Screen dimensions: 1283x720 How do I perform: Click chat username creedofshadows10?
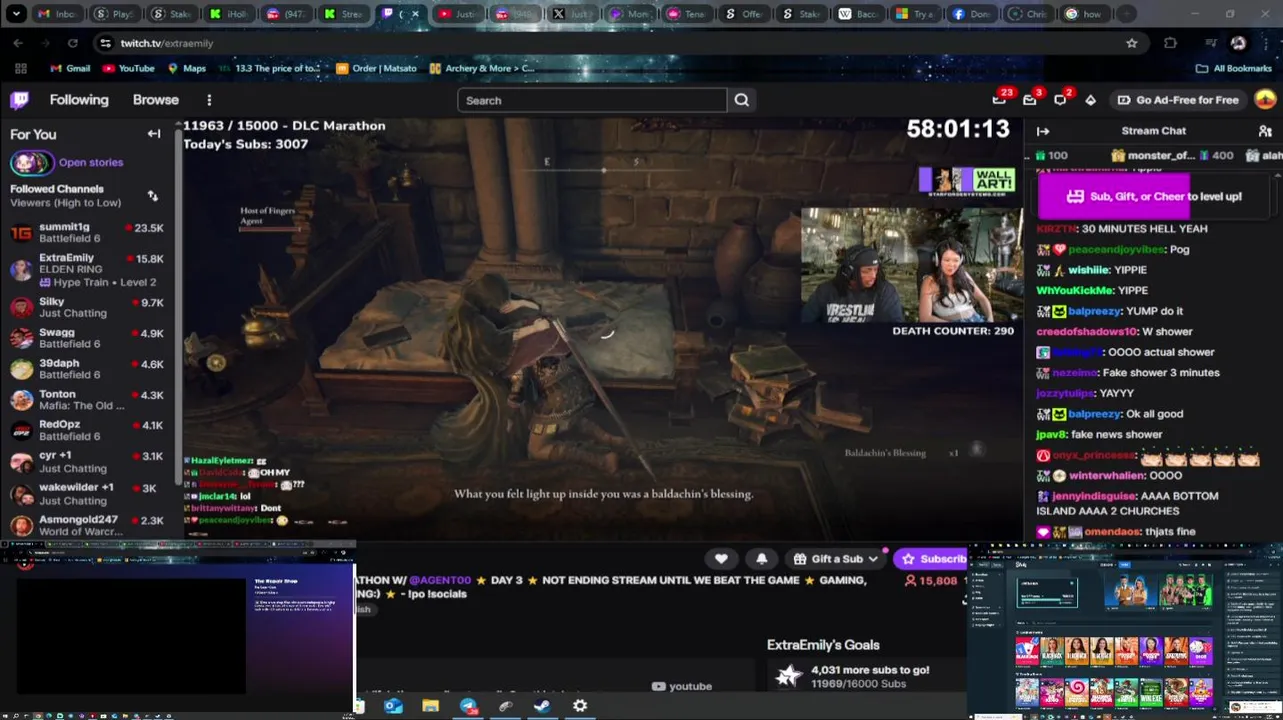pos(1087,332)
